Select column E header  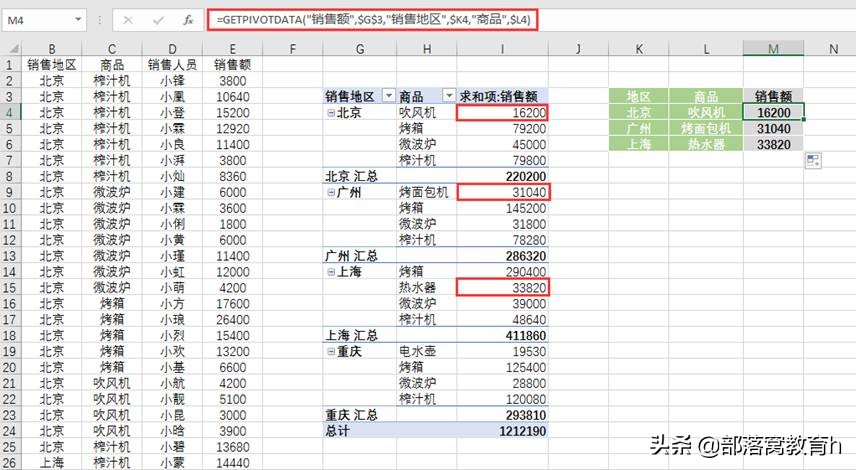tap(233, 49)
